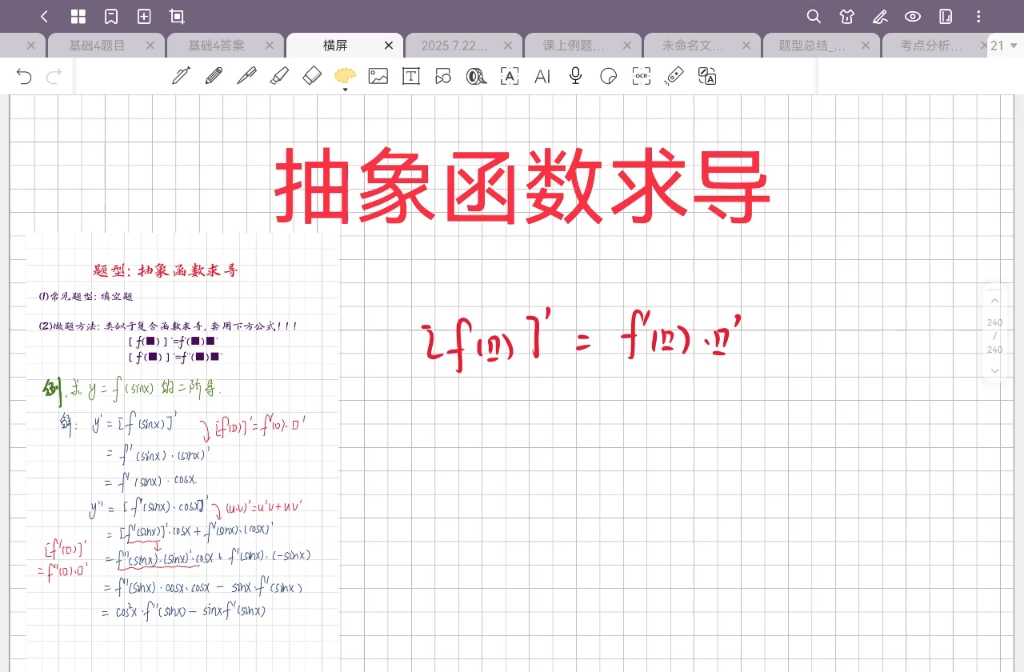Switch to the 基础4题目 tab
1024x672 pixels.
tap(97, 46)
